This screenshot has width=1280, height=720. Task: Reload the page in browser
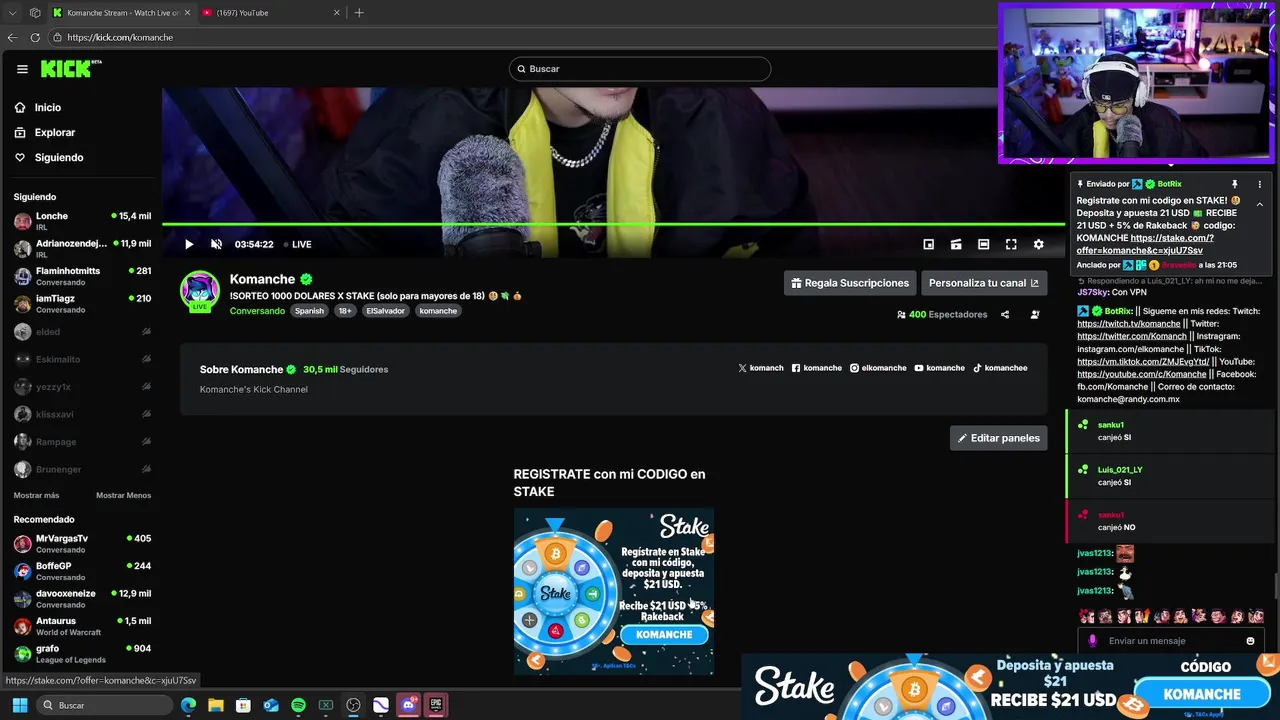35,37
